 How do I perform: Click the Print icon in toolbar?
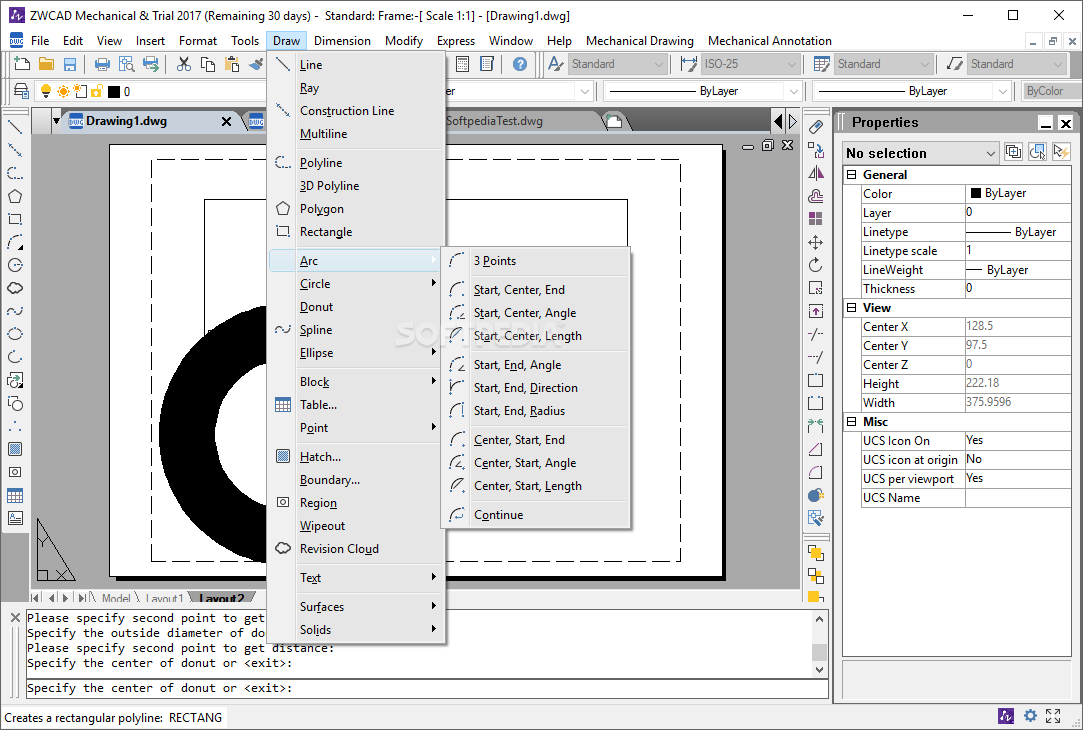click(102, 64)
